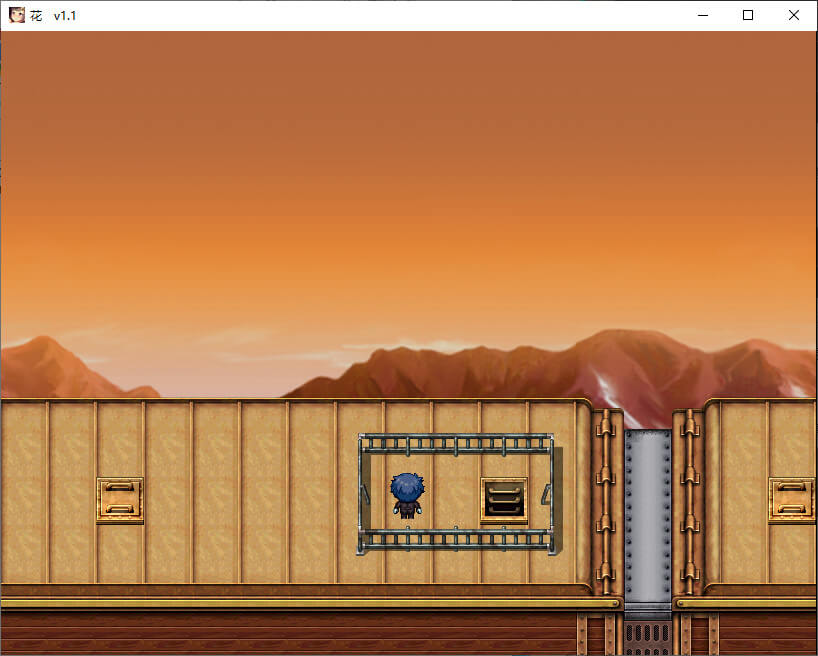Close the game window
Image resolution: width=818 pixels, height=656 pixels.
click(x=794, y=15)
